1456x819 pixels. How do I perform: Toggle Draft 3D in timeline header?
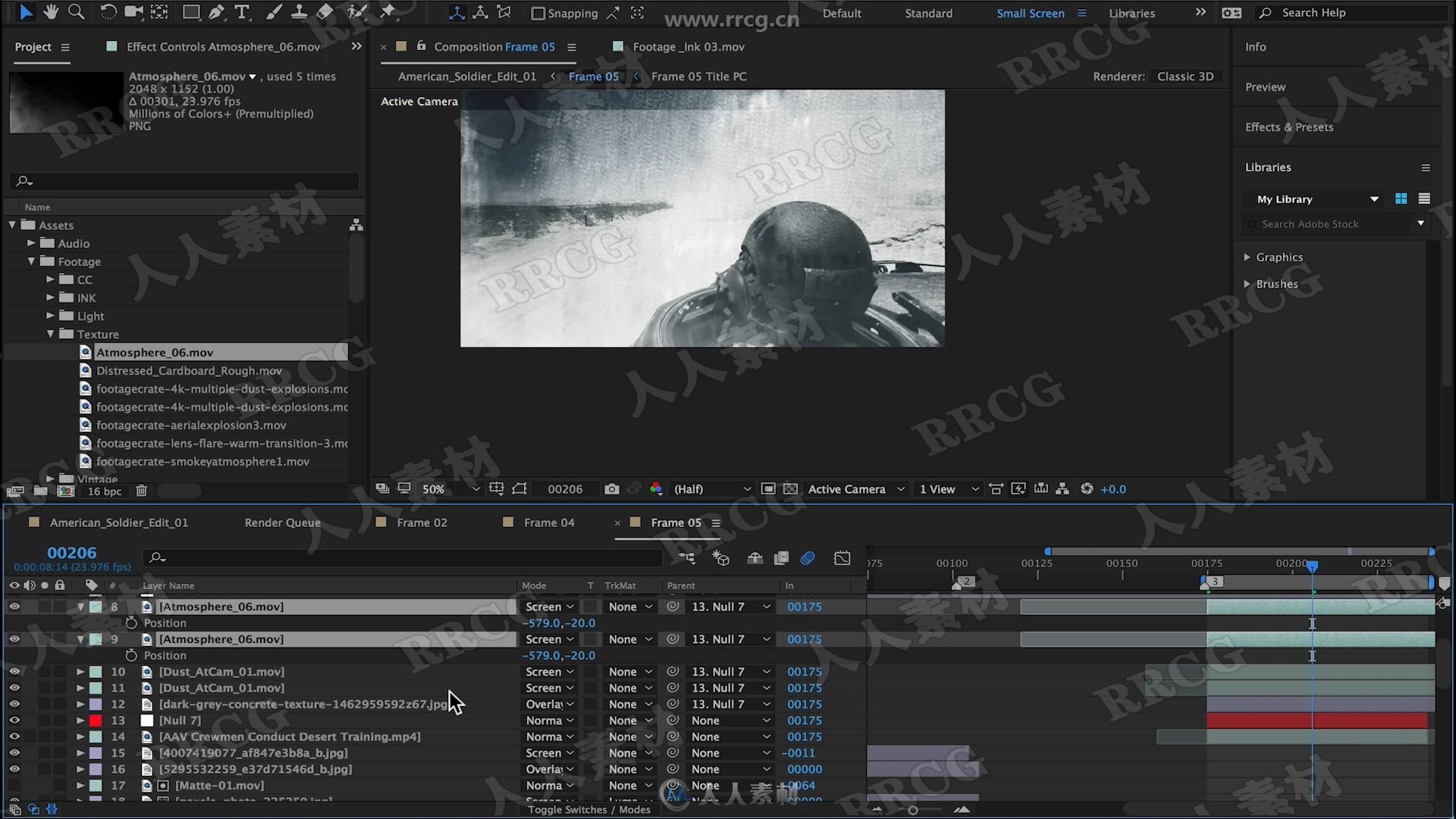point(720,558)
